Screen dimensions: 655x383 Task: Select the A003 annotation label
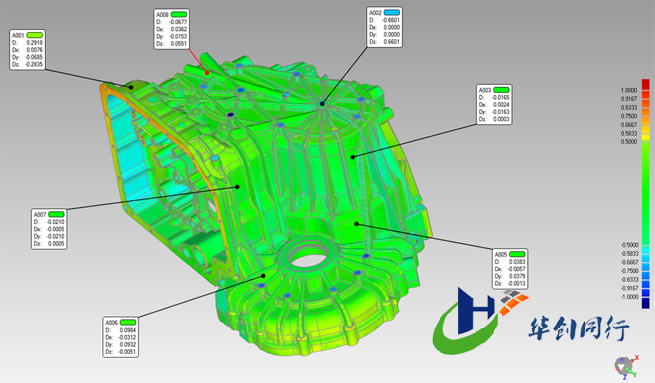[494, 104]
